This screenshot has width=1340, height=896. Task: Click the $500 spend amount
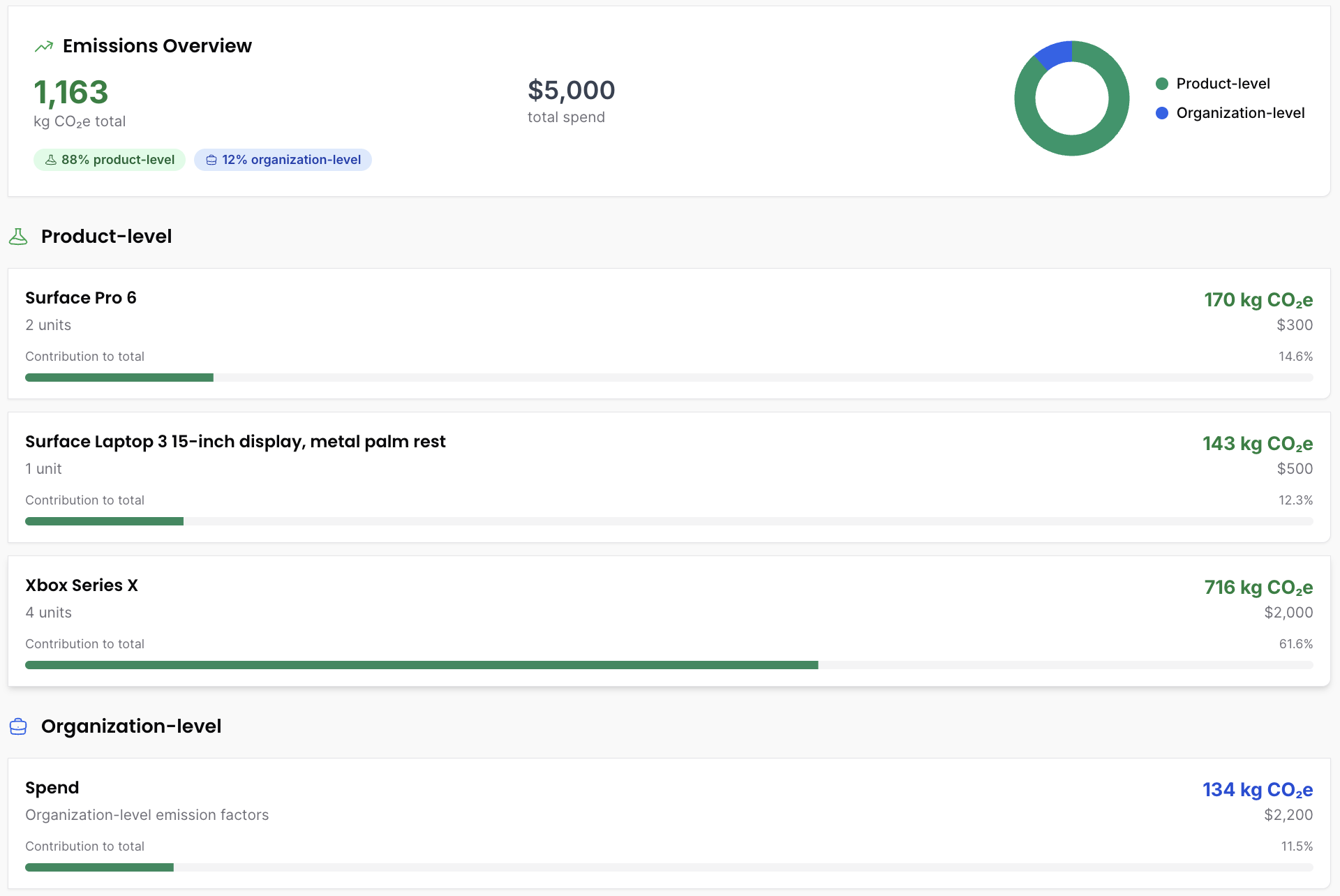pos(1295,469)
